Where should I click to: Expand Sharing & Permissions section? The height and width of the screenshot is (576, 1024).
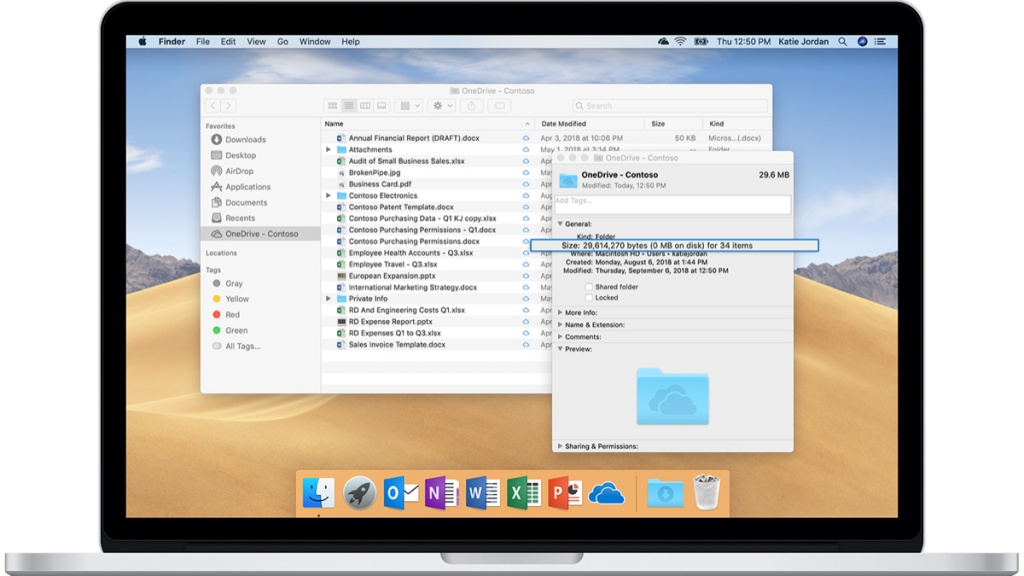[x=560, y=446]
